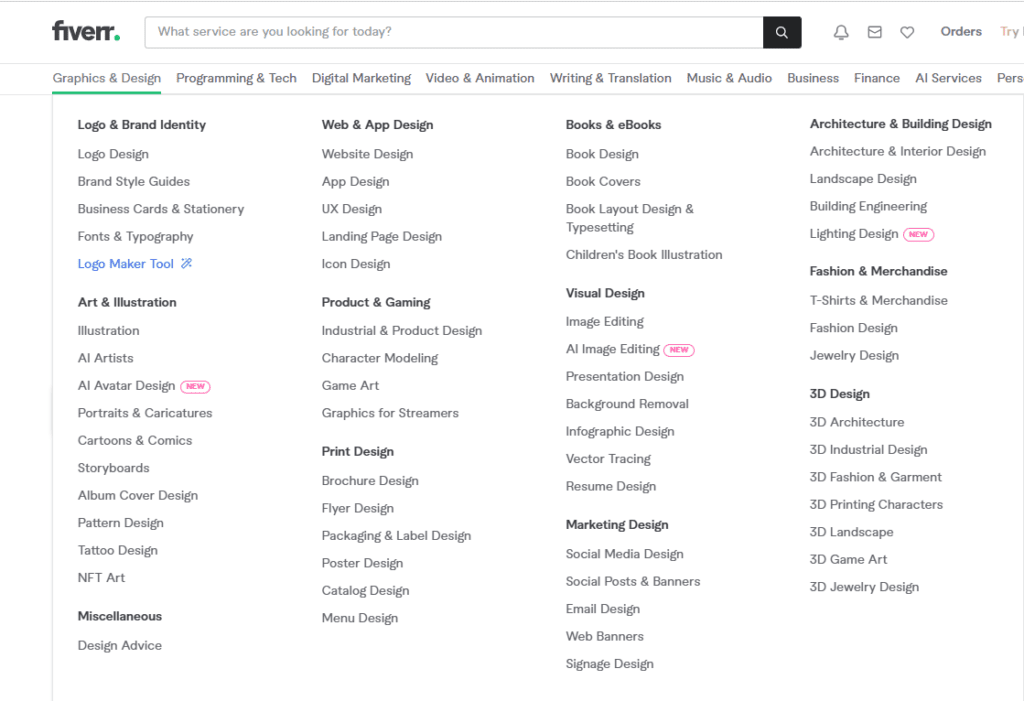Click the NEW badge beside AI Avatar Design
1024x701 pixels.
pyautogui.click(x=197, y=386)
